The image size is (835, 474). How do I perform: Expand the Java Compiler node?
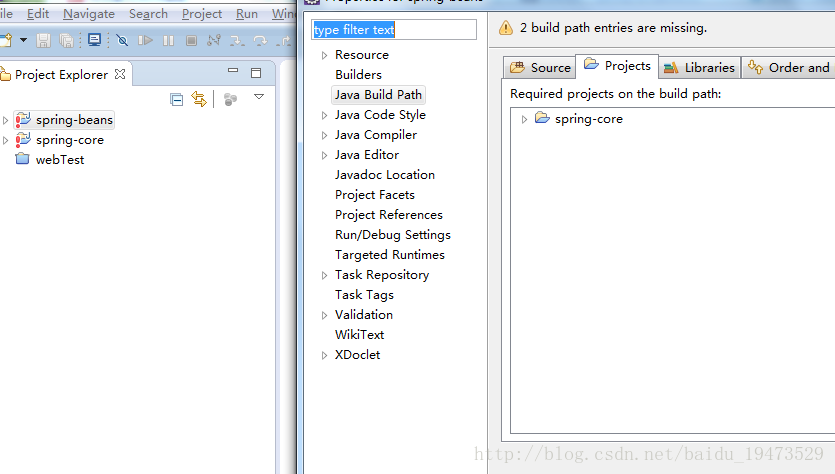coord(324,136)
